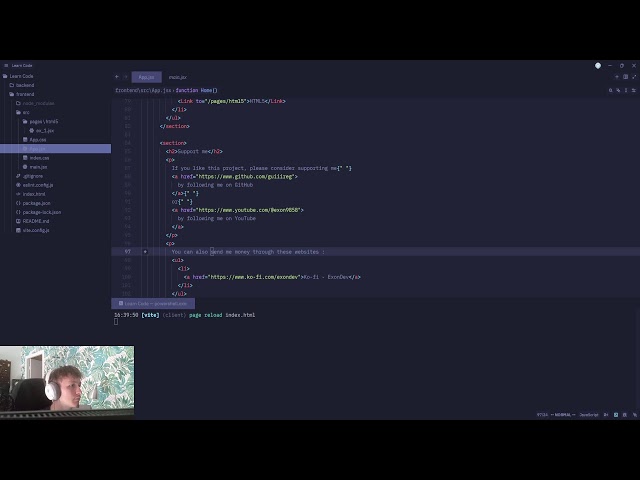Screen dimensions: 640x480
Task: Click the round avatar icon in title bar
Action: click(x=598, y=65)
